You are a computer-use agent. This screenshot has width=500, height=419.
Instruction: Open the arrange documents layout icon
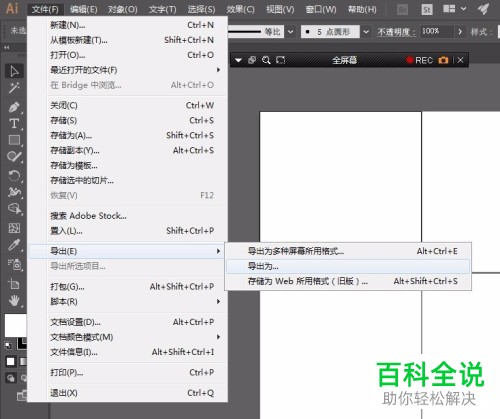point(449,9)
